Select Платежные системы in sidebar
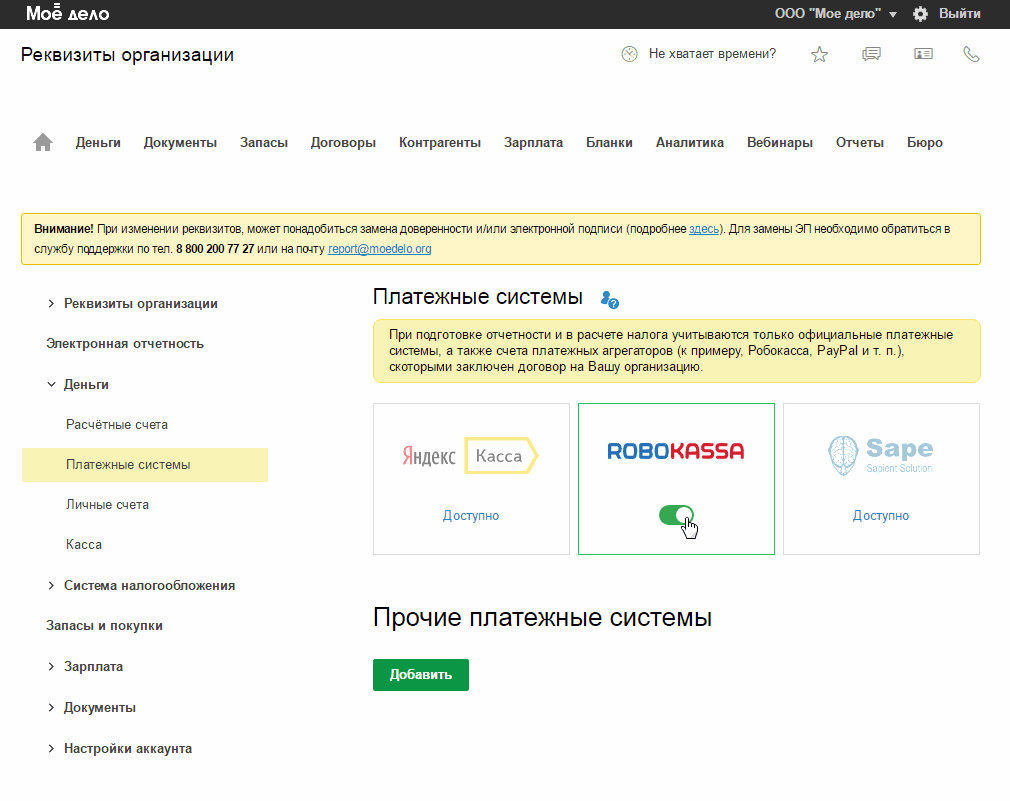Screen dimensions: 1010x801 (145, 465)
